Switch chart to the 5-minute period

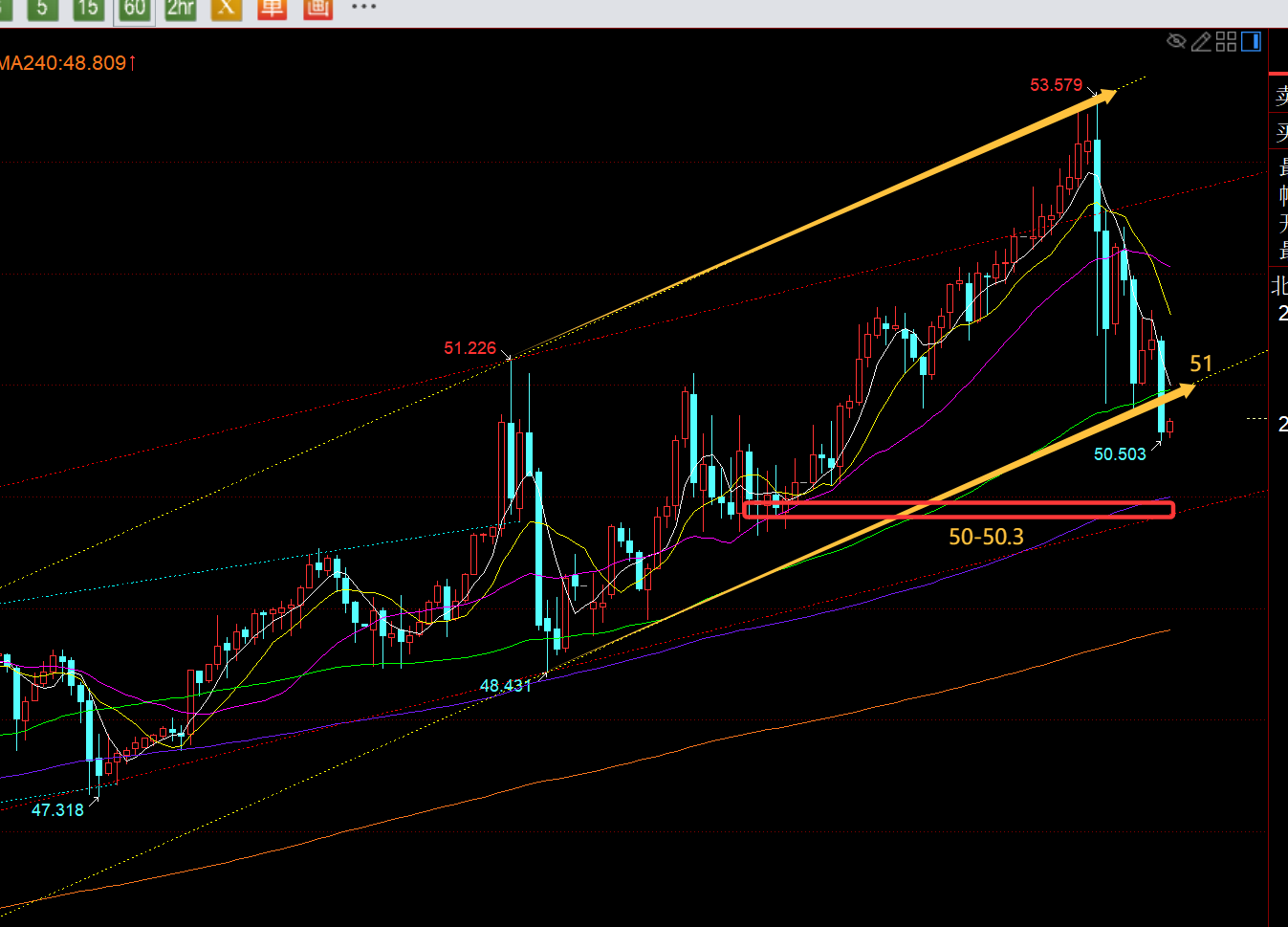[42, 9]
